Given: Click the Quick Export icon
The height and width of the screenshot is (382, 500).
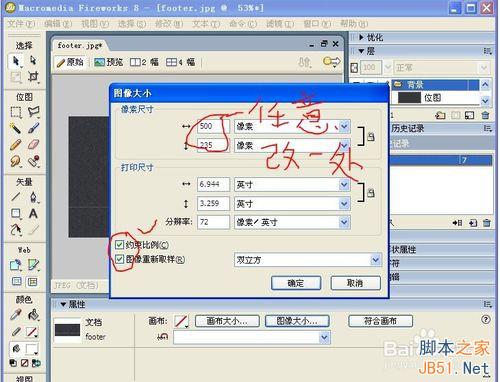Looking at the screenshot, I should 331,62.
